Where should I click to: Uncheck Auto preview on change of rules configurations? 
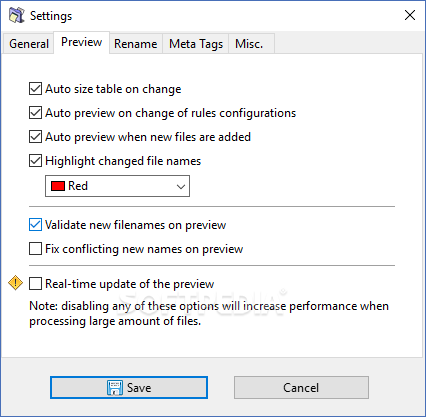pyautogui.click(x=35, y=113)
